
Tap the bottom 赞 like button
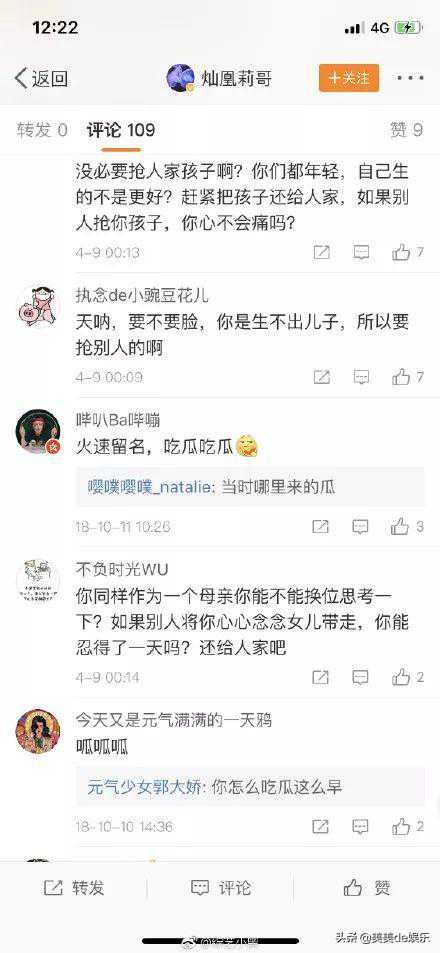pos(366,888)
